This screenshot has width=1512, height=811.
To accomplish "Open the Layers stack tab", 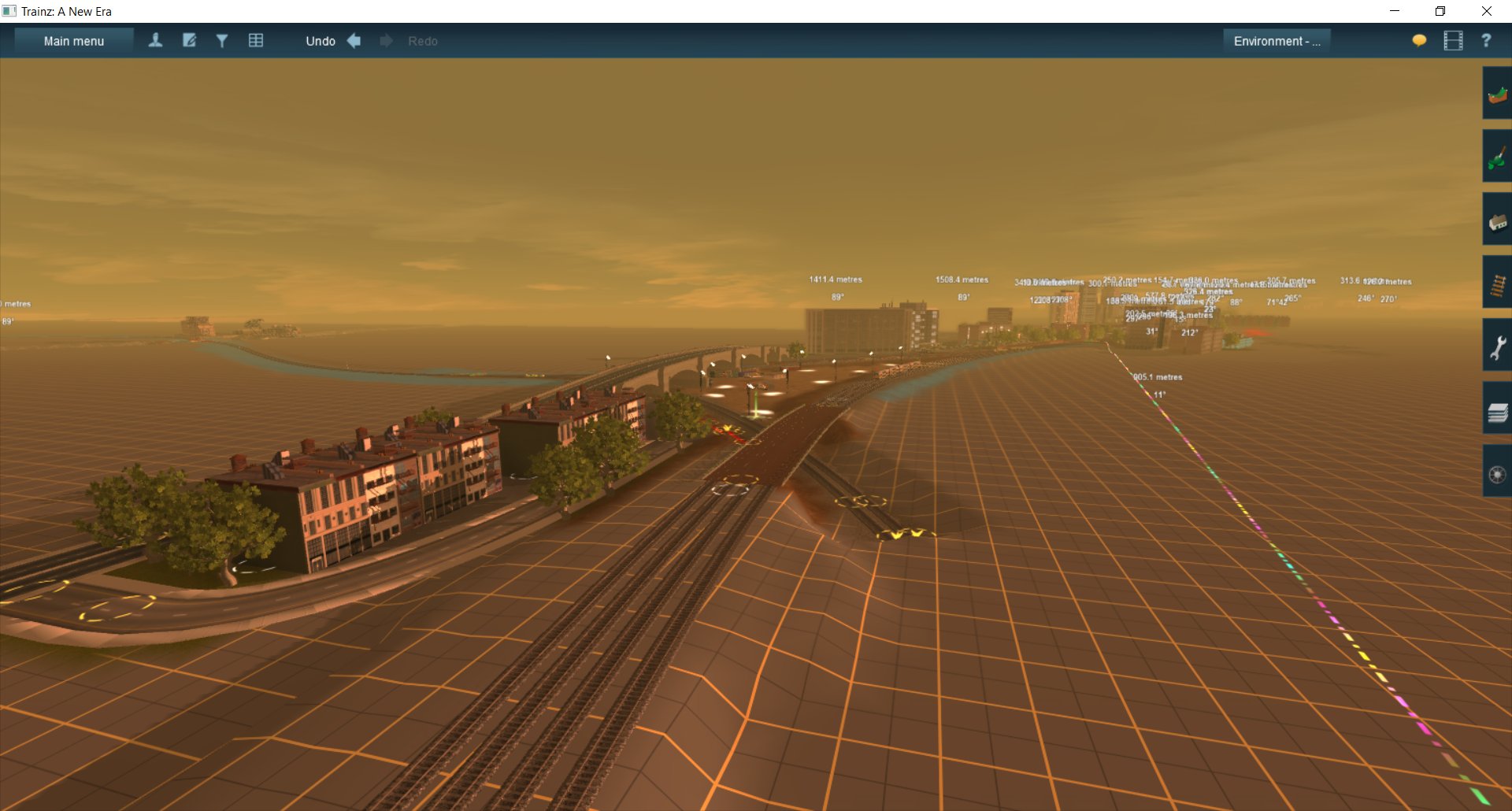I will pos(1497,408).
